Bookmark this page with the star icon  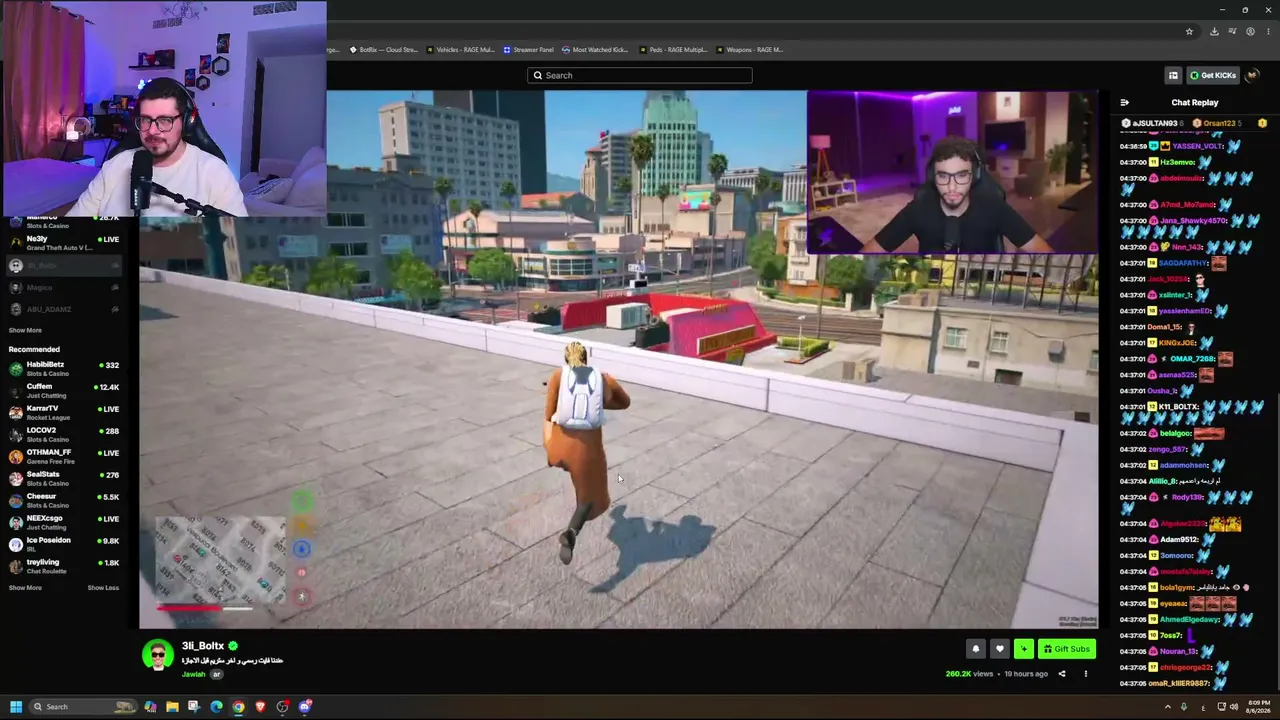1189,31
